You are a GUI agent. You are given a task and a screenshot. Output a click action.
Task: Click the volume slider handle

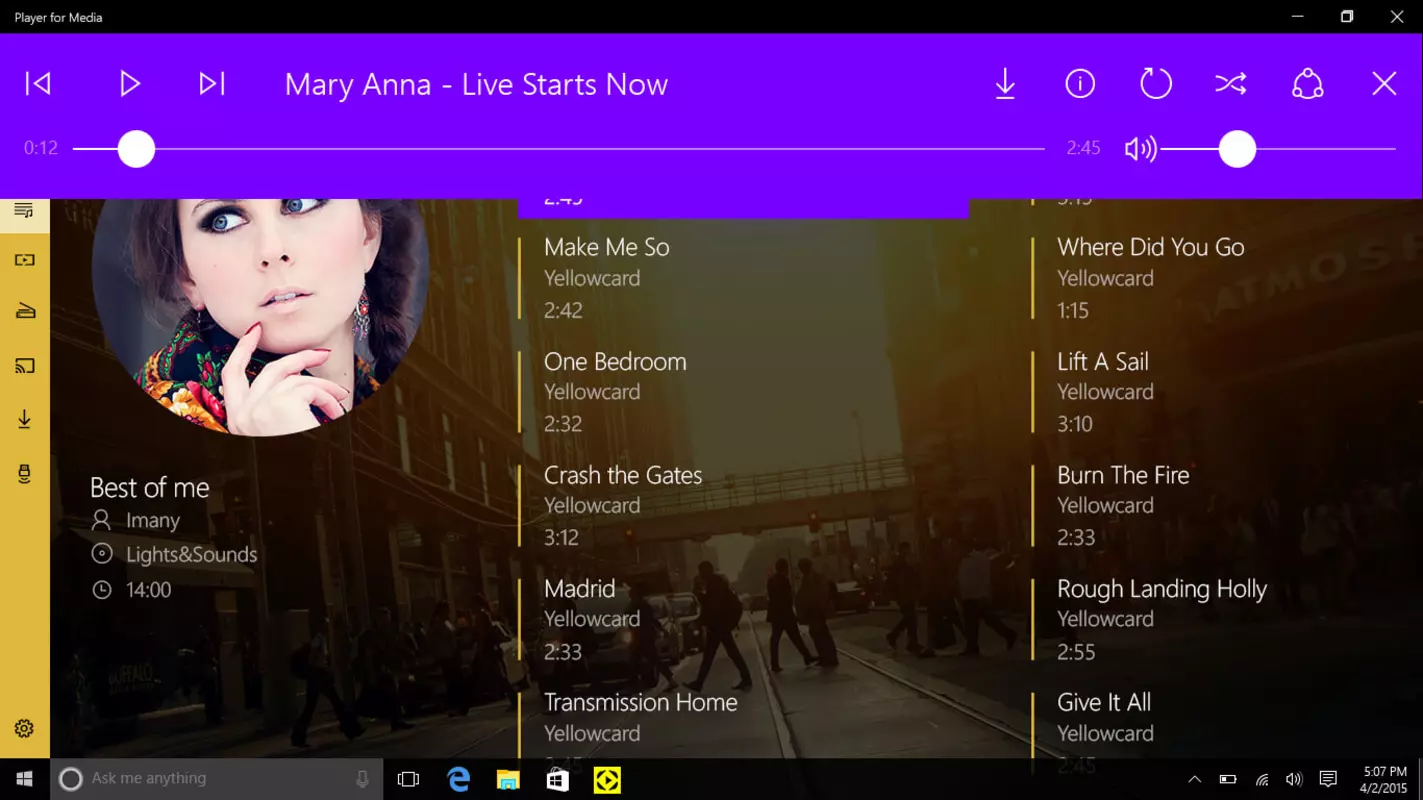pyautogui.click(x=1237, y=149)
